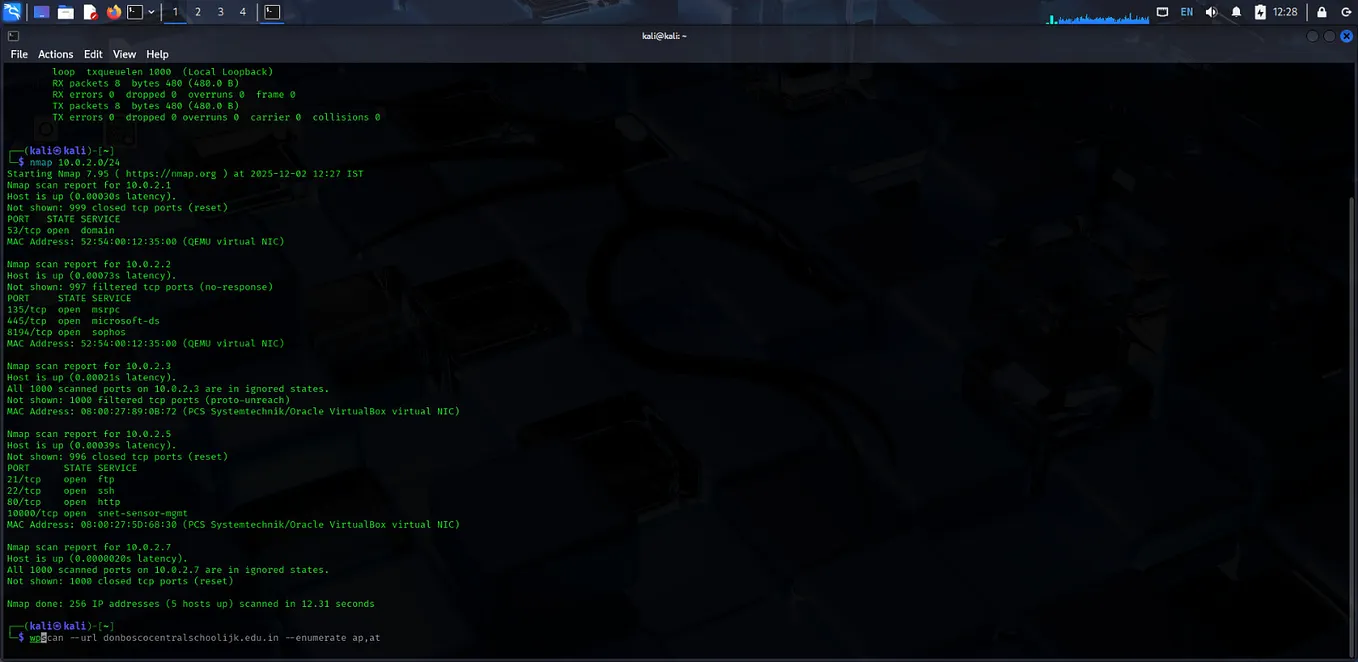
Task: Open the View menu in the terminal
Action: coord(124,54)
